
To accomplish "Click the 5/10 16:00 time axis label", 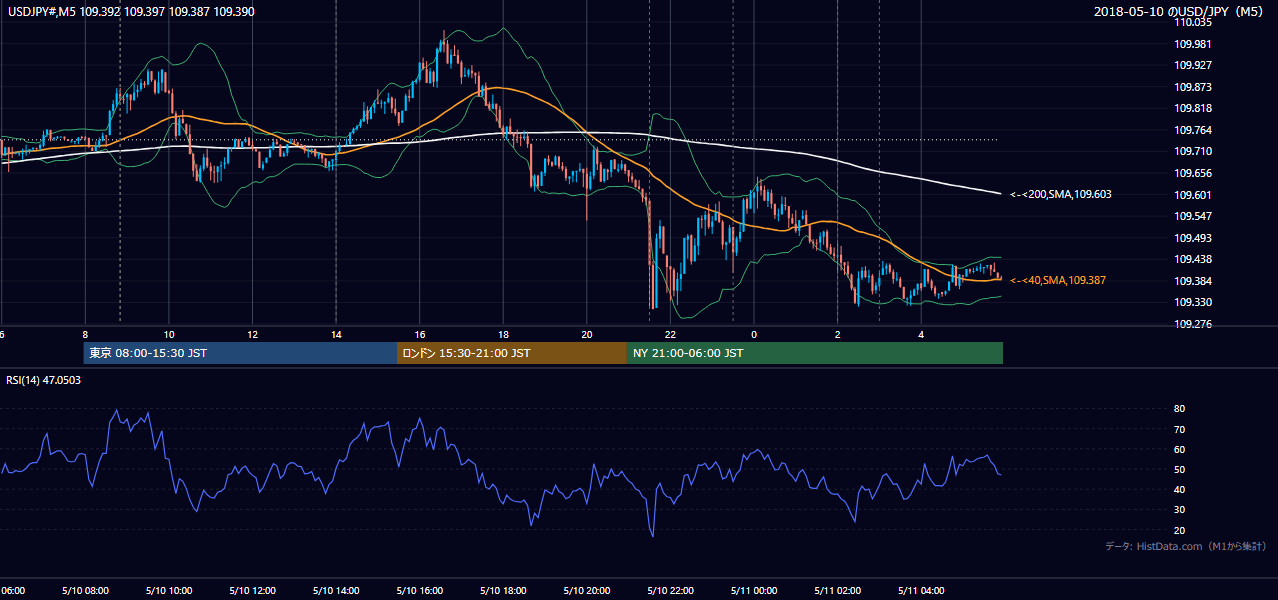I will [420, 590].
